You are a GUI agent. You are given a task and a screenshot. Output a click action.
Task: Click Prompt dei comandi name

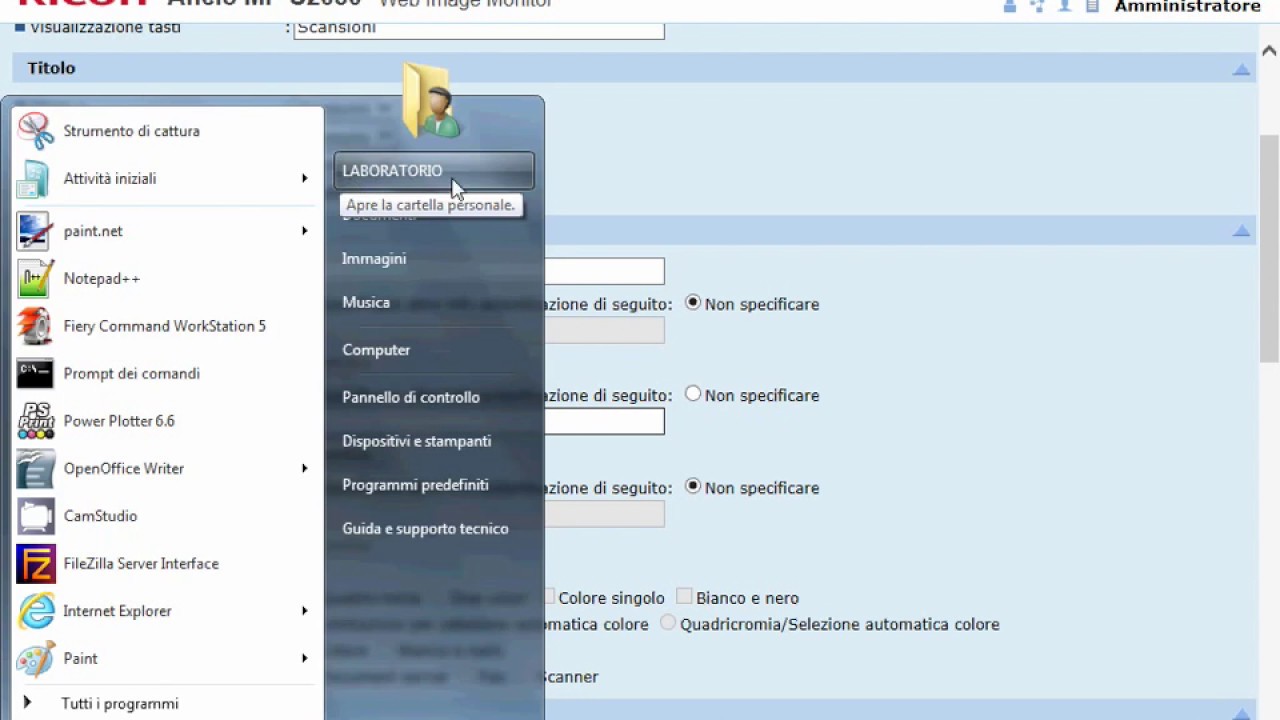[x=131, y=374]
